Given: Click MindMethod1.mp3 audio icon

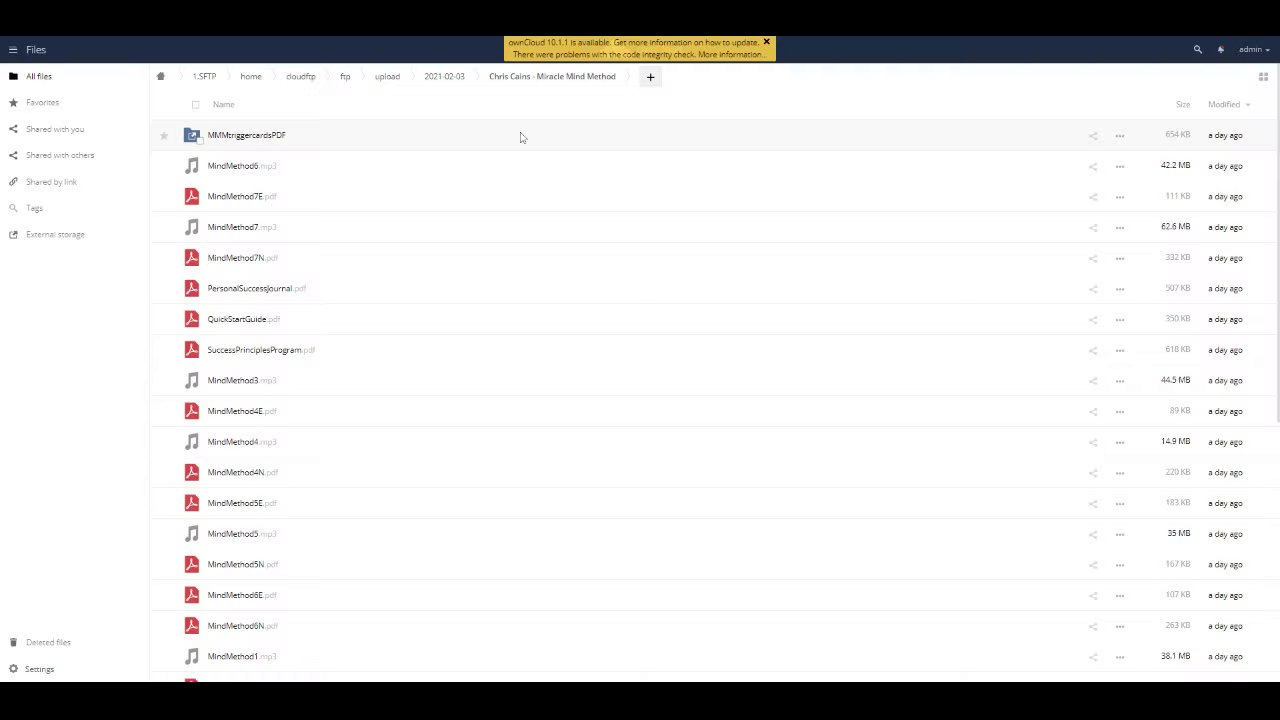Looking at the screenshot, I should (192, 656).
